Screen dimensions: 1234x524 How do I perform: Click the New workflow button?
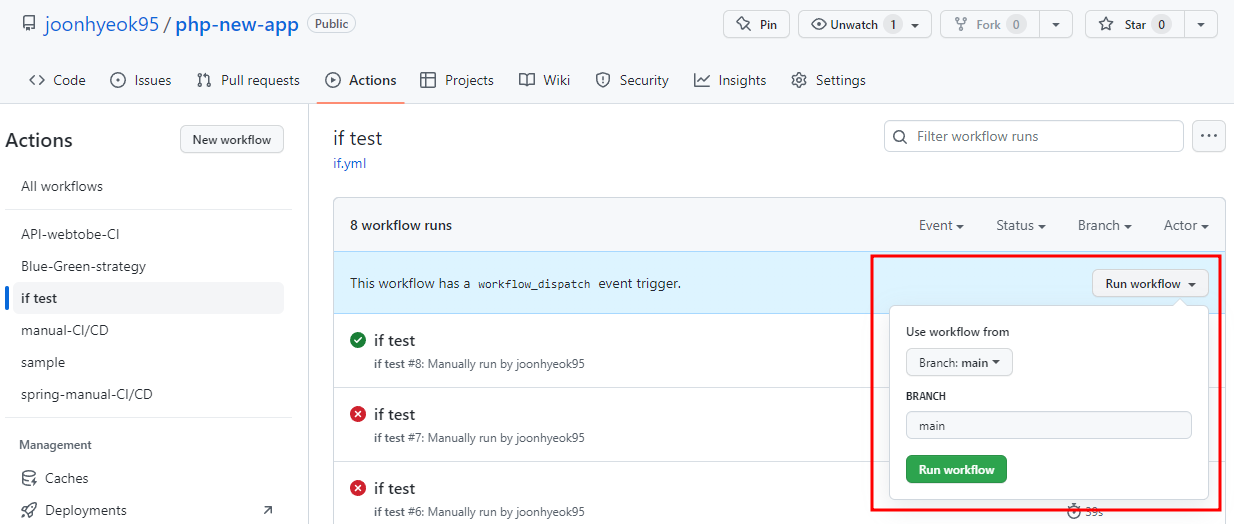tap(232, 139)
